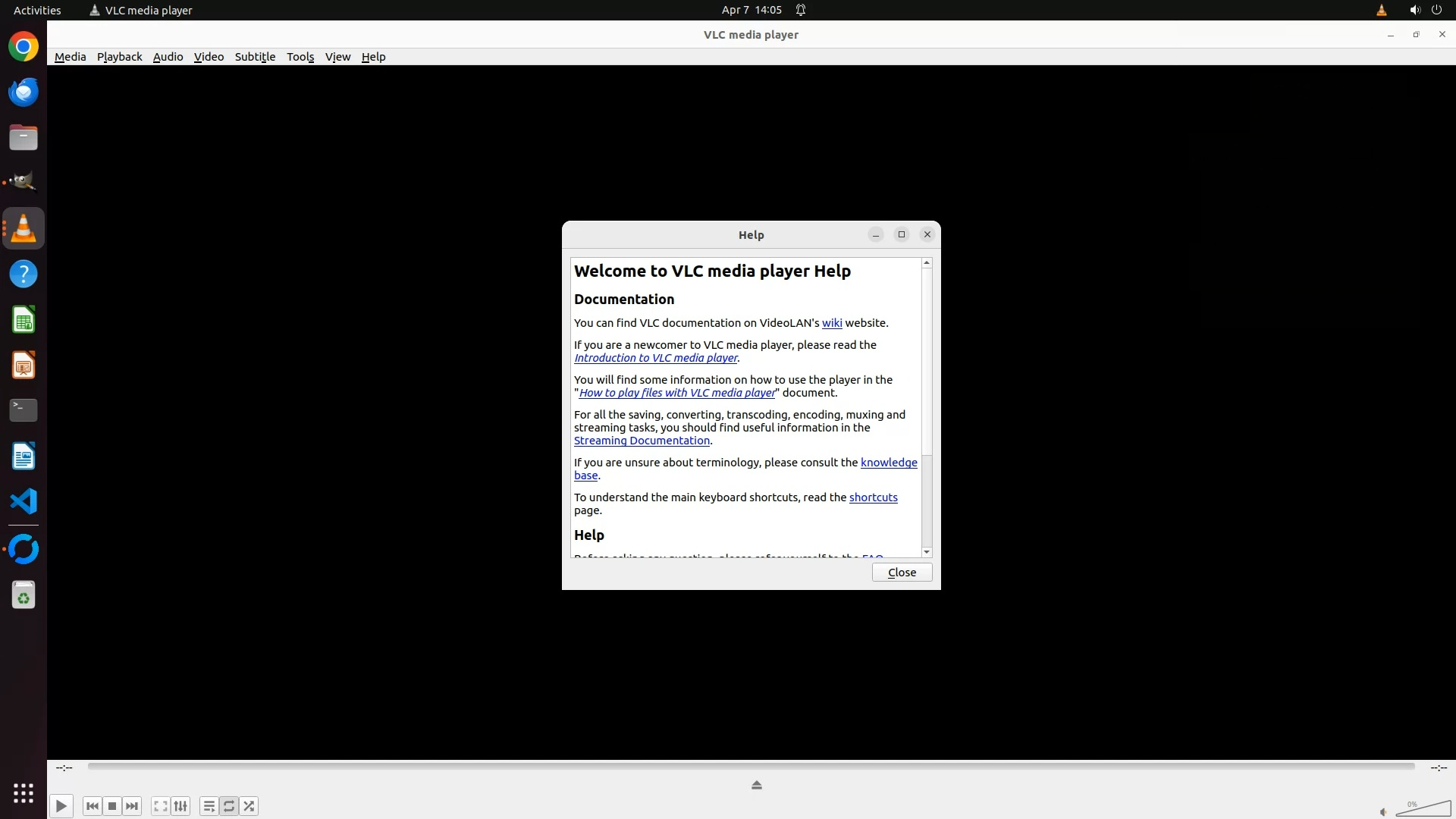
Task: Mute audio via speaker icon
Action: (1383, 812)
